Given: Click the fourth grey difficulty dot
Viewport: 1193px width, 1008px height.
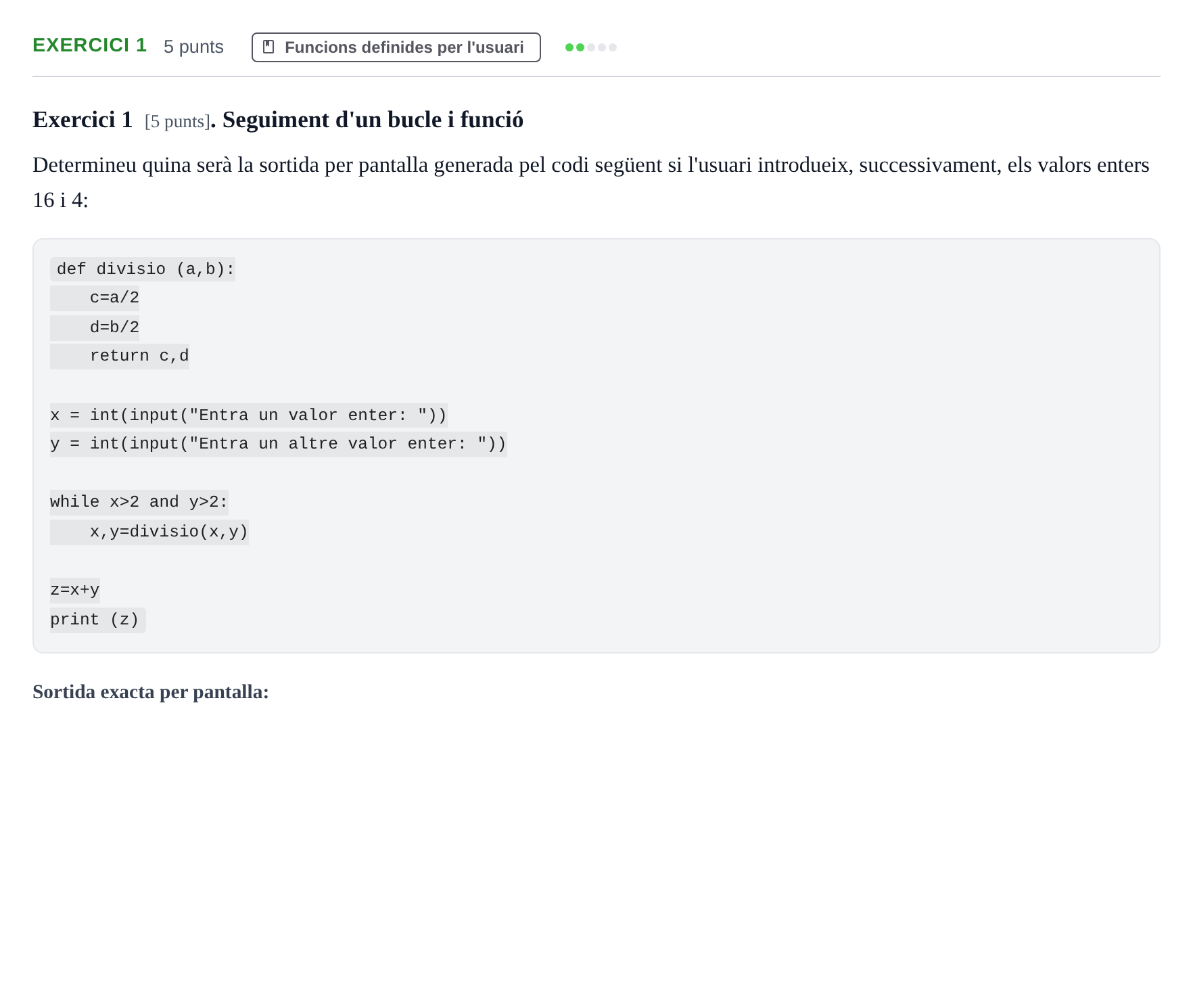Looking at the screenshot, I should [602, 47].
